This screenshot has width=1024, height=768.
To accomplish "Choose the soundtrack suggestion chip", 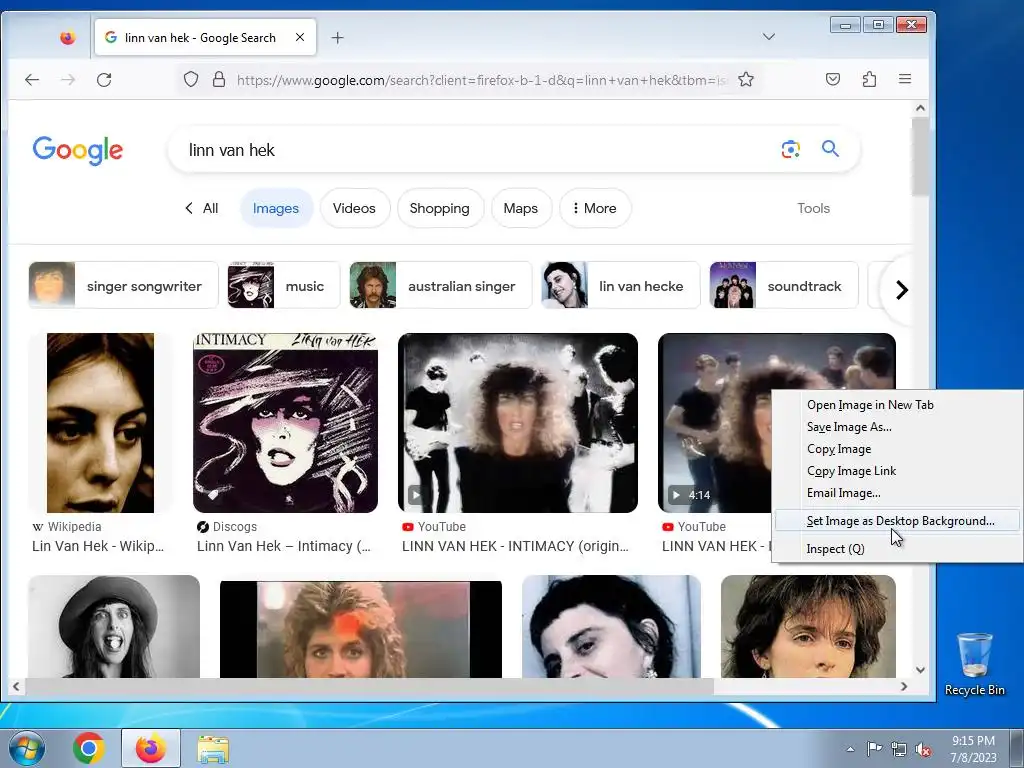I will tap(783, 285).
